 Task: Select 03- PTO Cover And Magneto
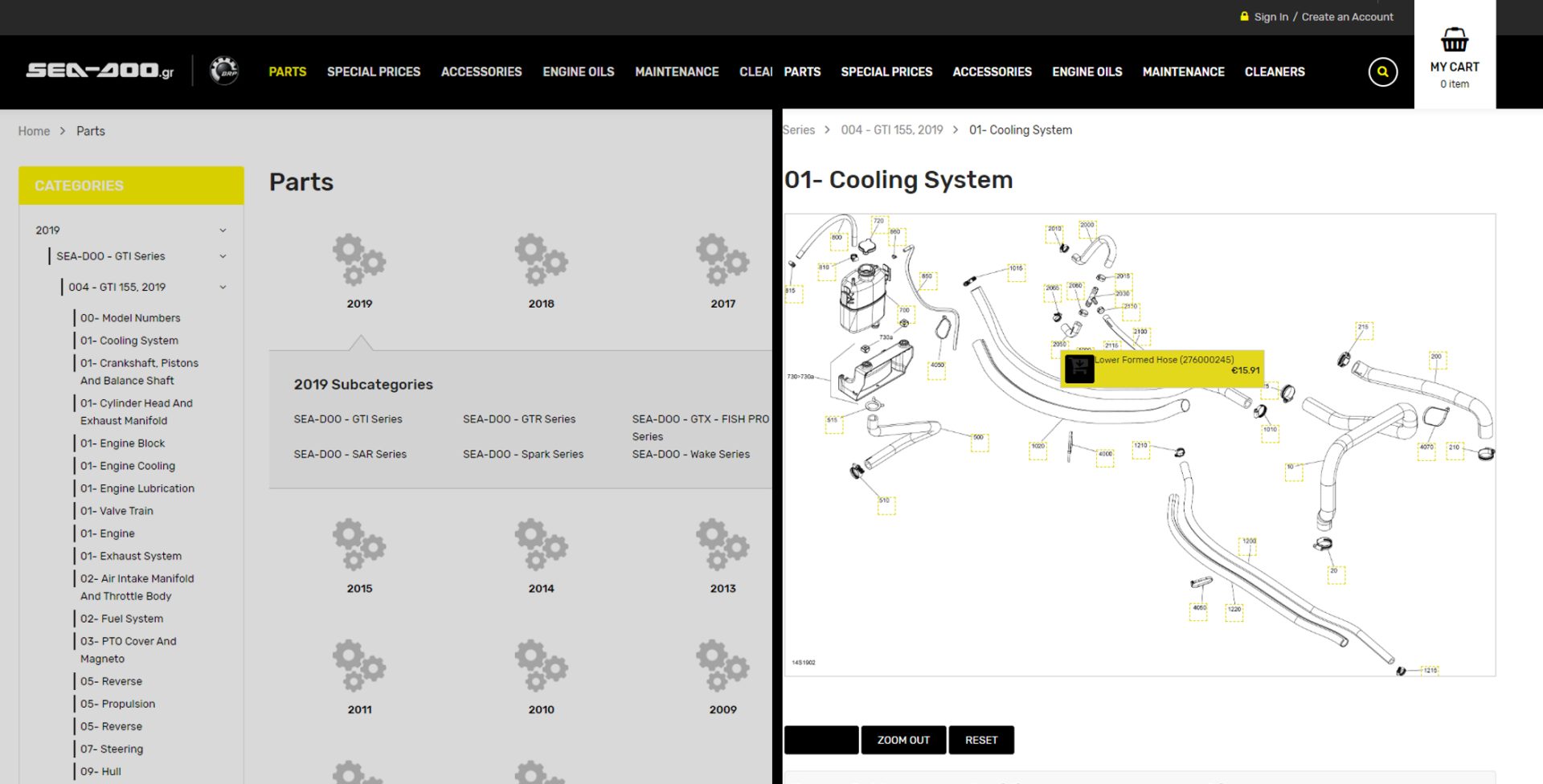[129, 650]
